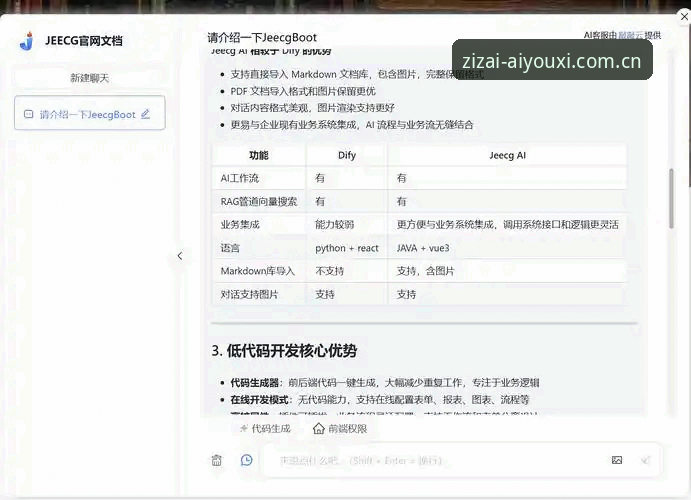
Task: Click the house icon next to 前端权限
Action: click(319, 428)
